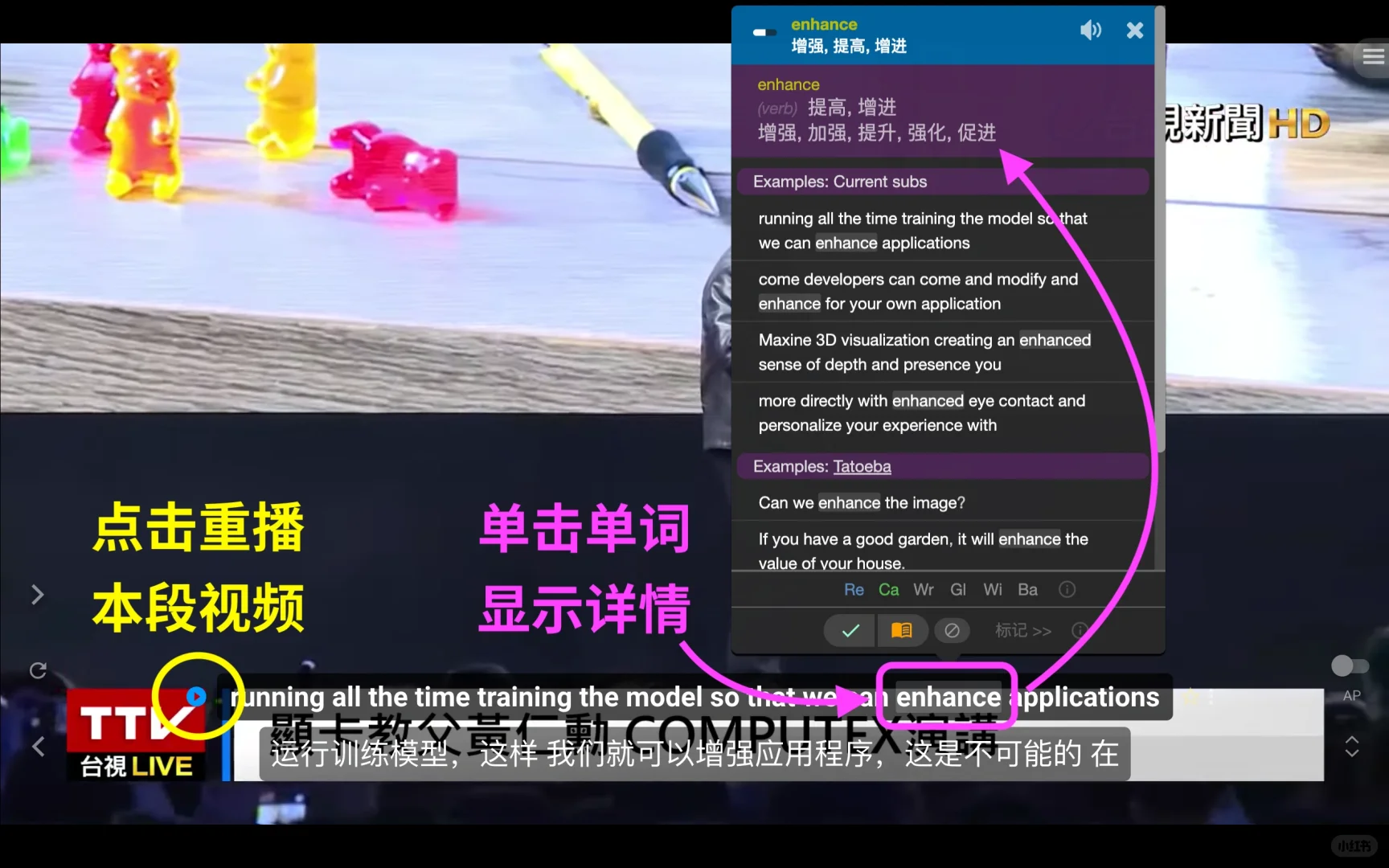The image size is (1389, 868).
Task: Go to next subtitle with right chevron
Action: pos(37,595)
